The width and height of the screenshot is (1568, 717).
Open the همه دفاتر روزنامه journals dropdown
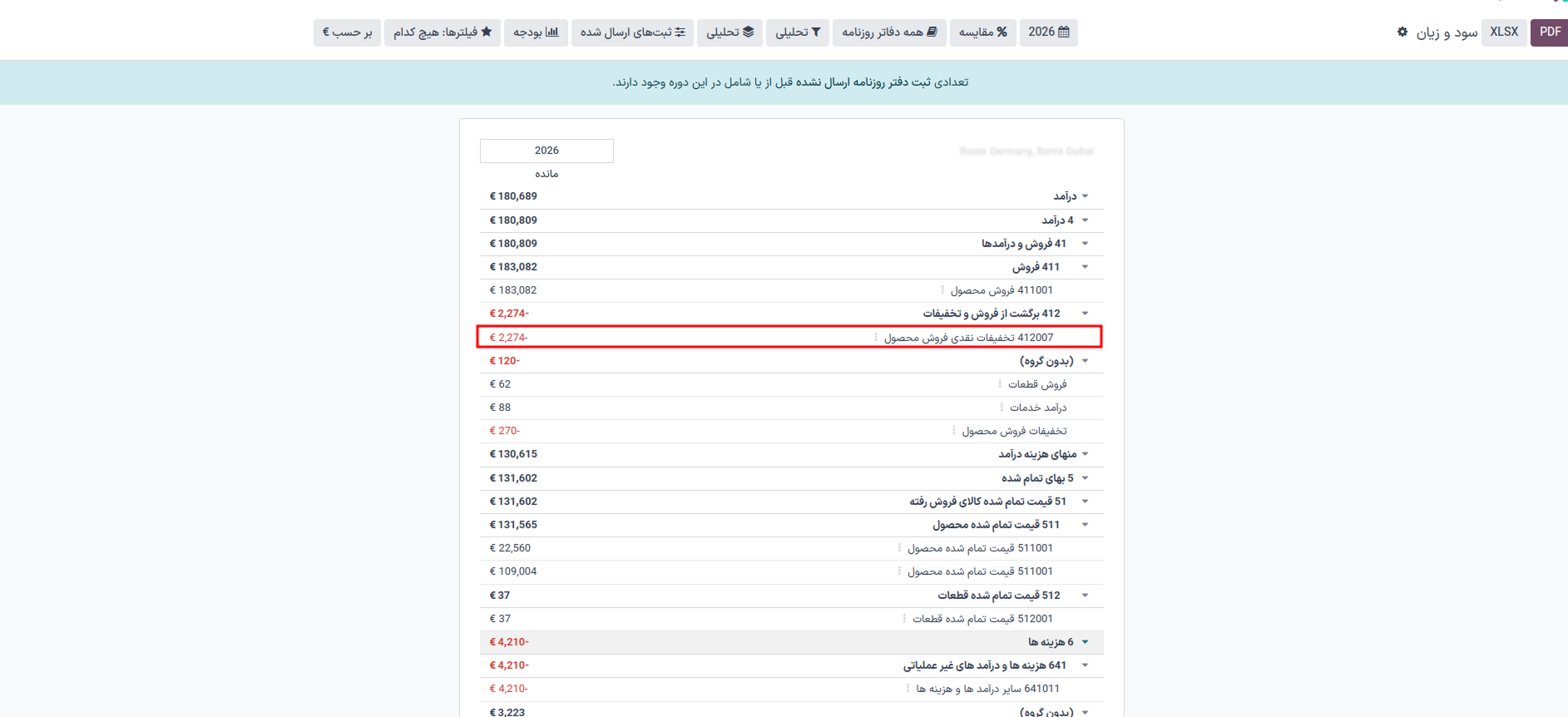889,32
